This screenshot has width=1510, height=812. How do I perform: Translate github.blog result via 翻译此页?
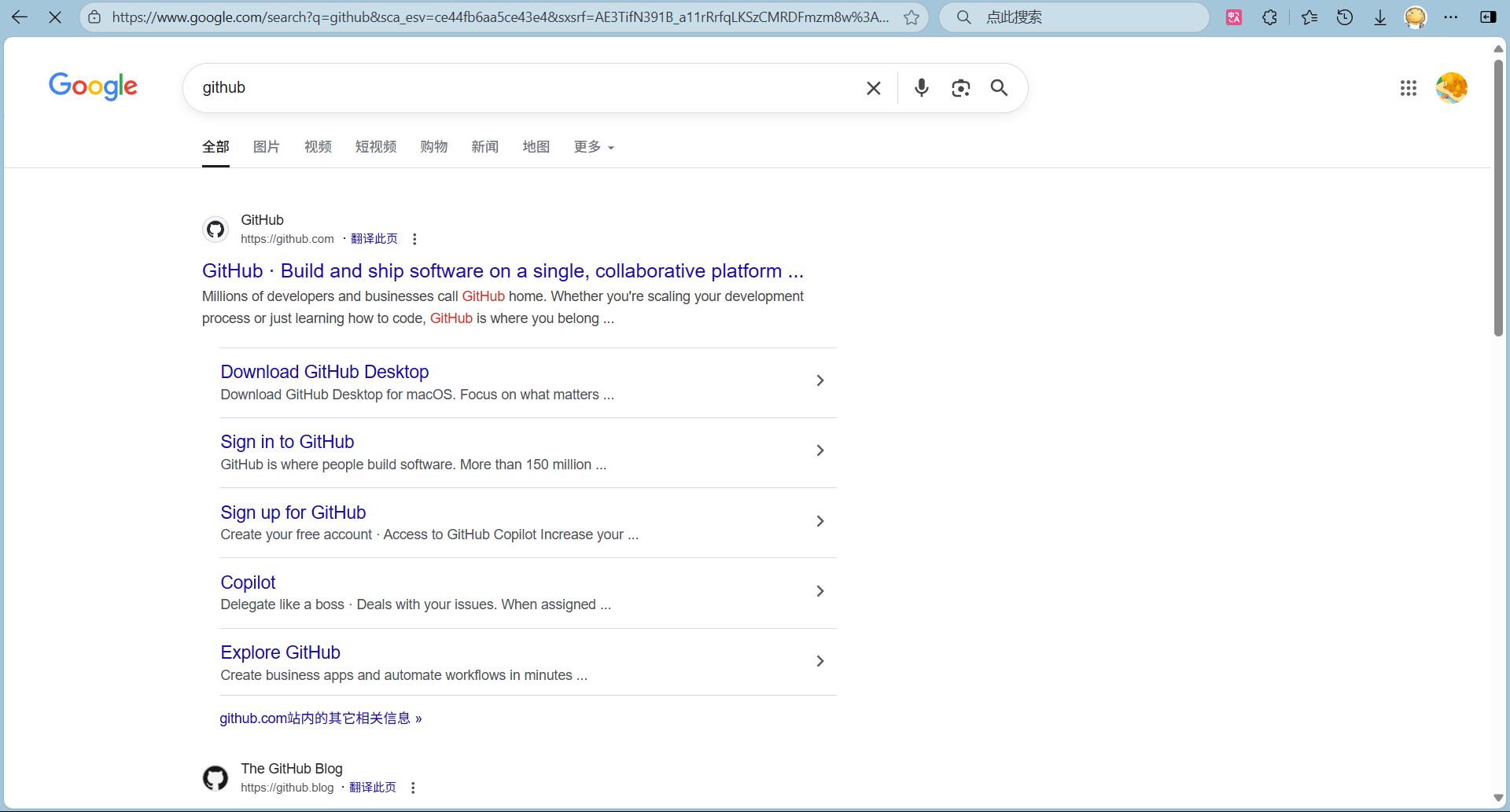point(373,788)
